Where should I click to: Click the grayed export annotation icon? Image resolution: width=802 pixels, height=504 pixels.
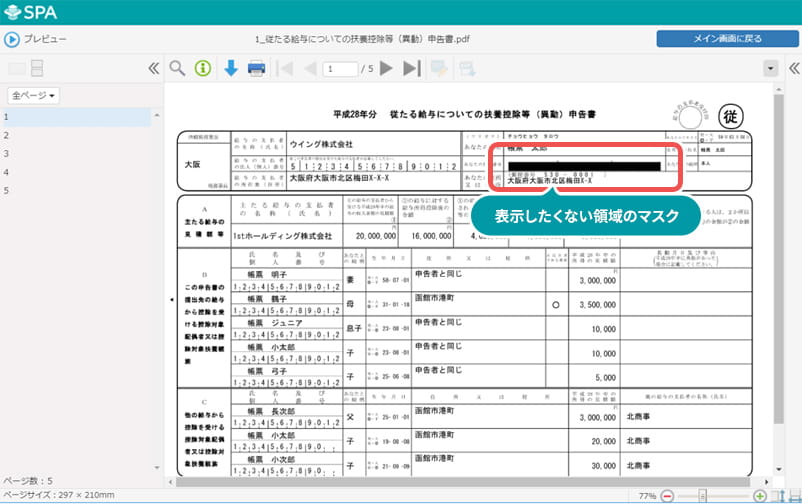point(467,68)
